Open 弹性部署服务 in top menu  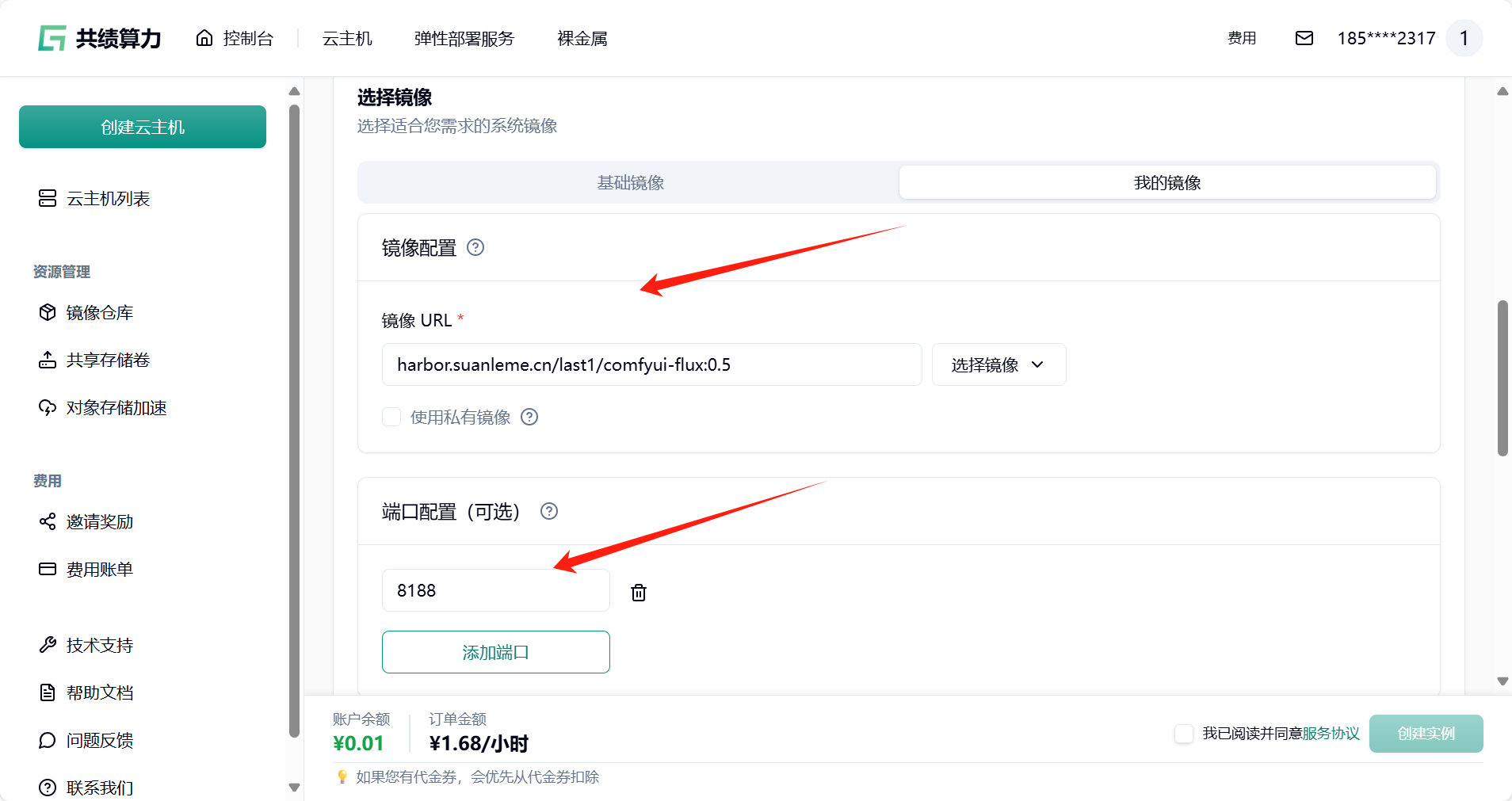point(464,39)
